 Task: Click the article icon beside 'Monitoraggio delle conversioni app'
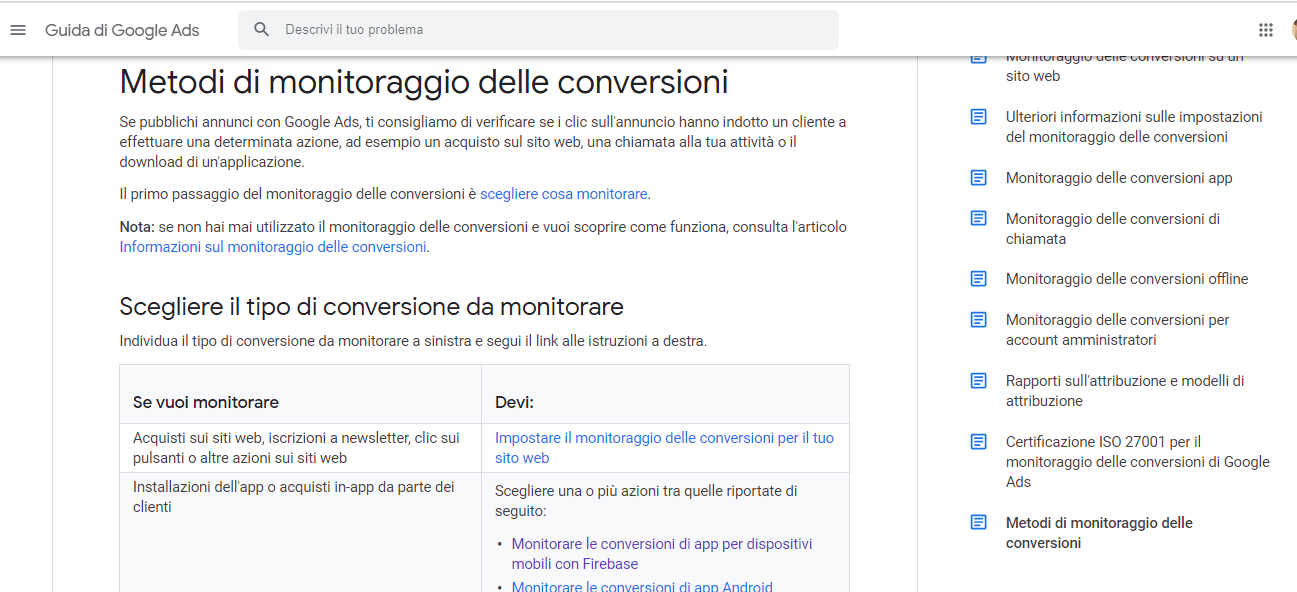[979, 178]
